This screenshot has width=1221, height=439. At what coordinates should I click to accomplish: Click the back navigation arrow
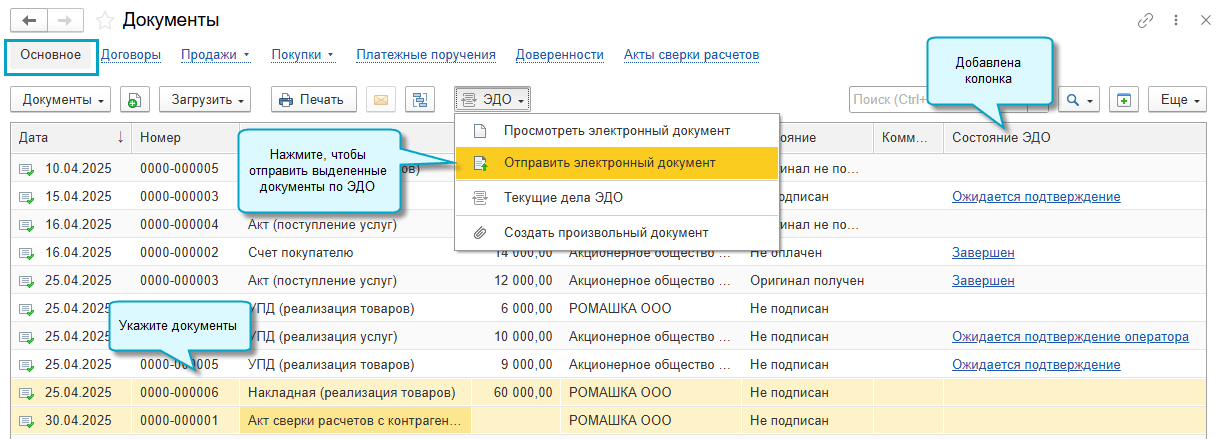point(29,21)
